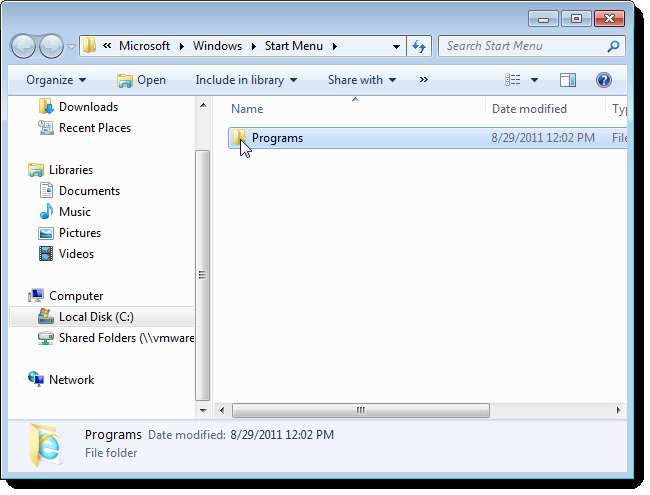Show hidden path with double chevron in address bar

(107, 46)
